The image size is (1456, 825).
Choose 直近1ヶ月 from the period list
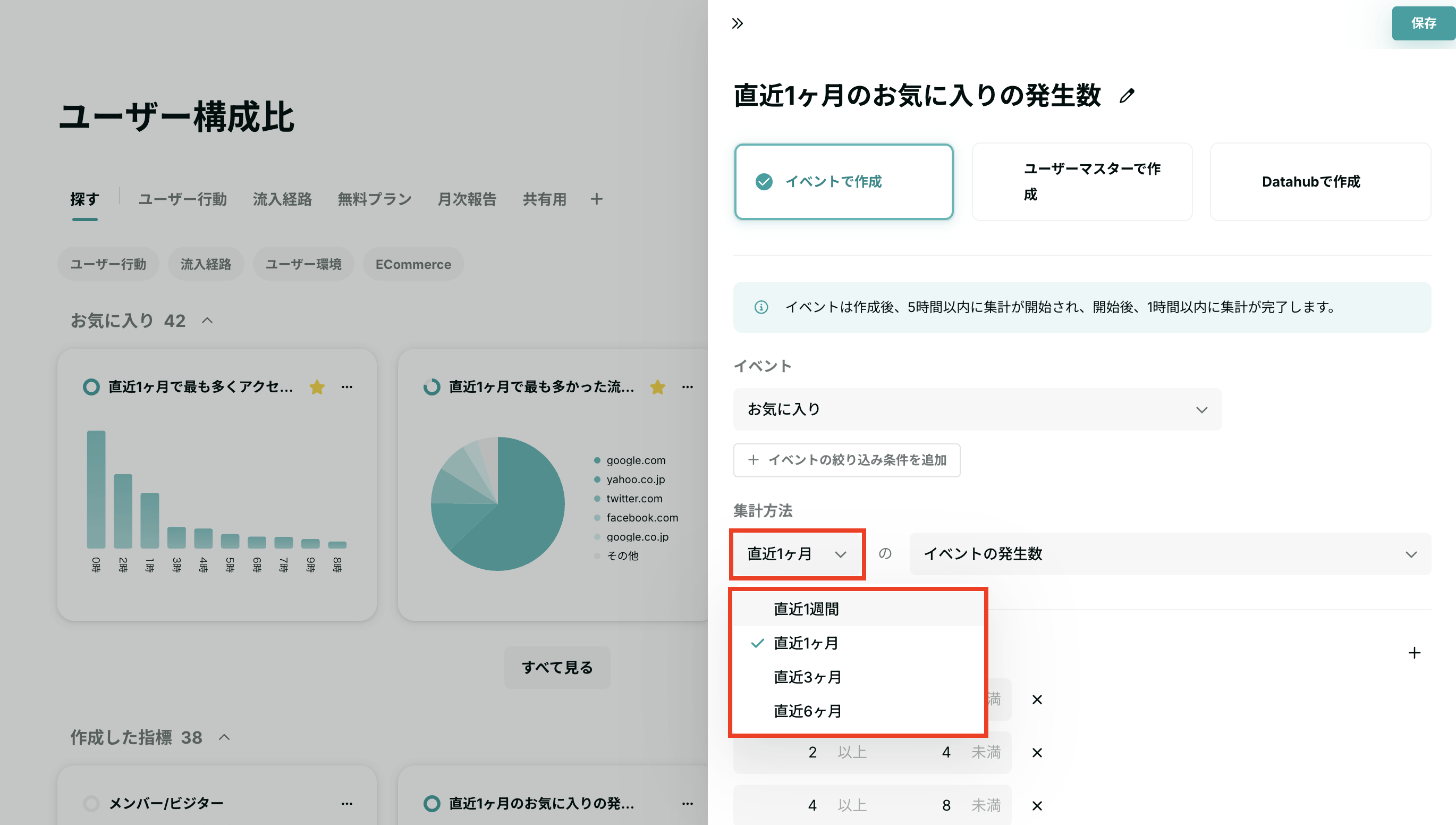coord(858,643)
